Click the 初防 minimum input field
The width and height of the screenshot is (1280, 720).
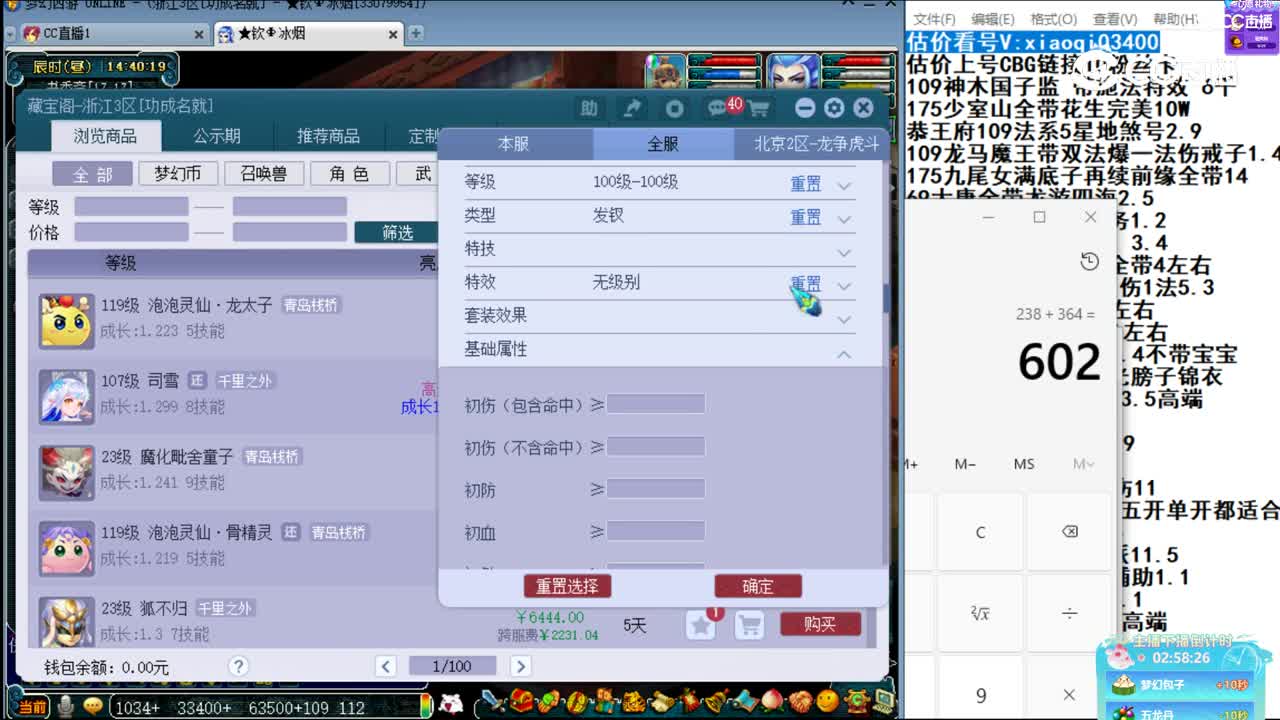[x=656, y=489]
